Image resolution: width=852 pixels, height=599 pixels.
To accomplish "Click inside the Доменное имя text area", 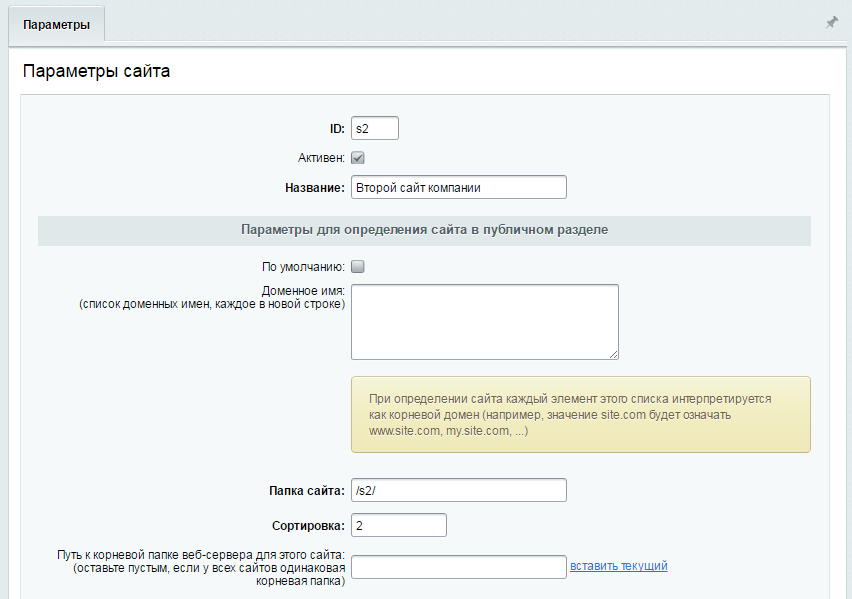I will pos(485,322).
